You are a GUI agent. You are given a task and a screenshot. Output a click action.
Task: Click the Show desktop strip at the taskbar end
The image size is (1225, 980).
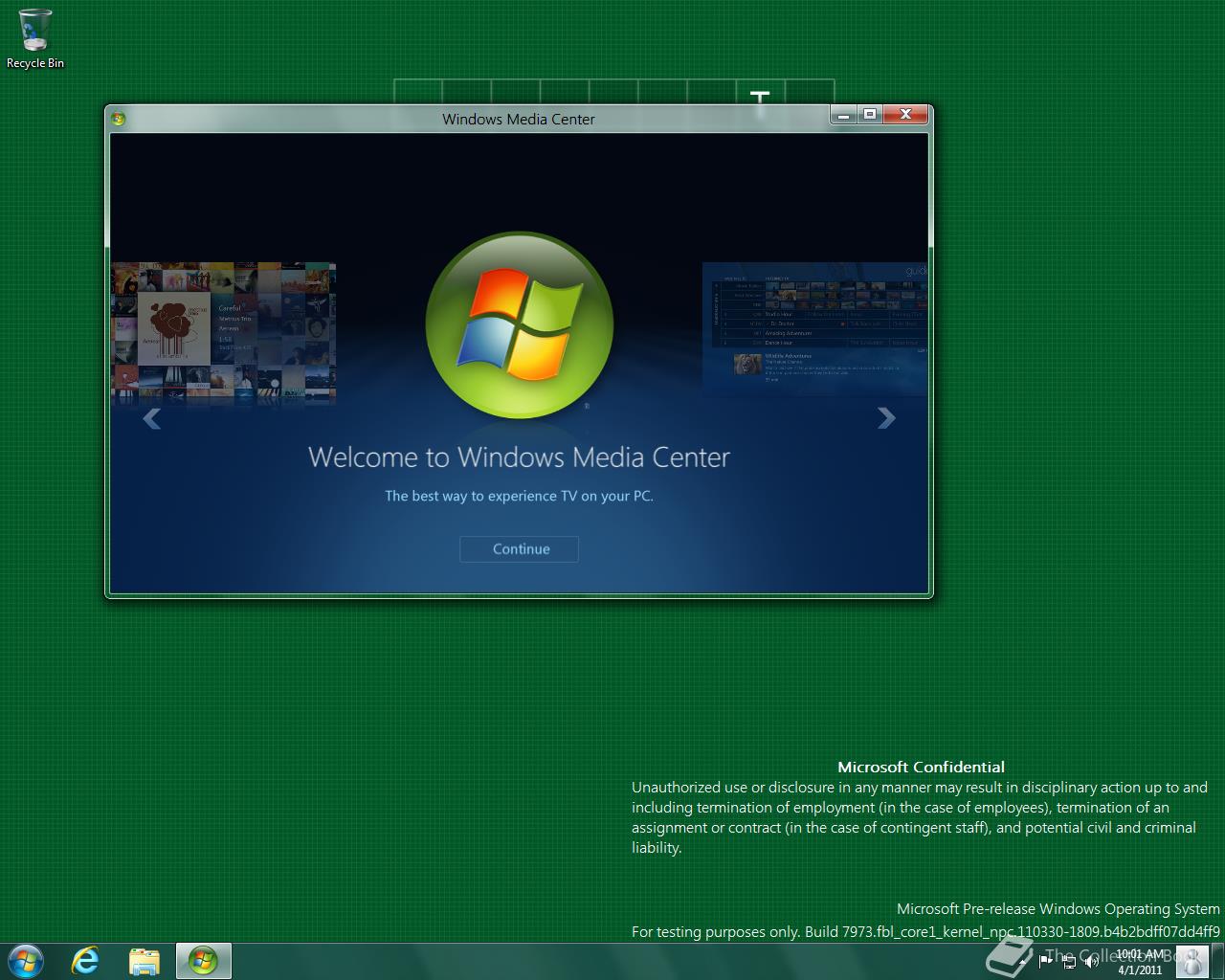[1217, 961]
